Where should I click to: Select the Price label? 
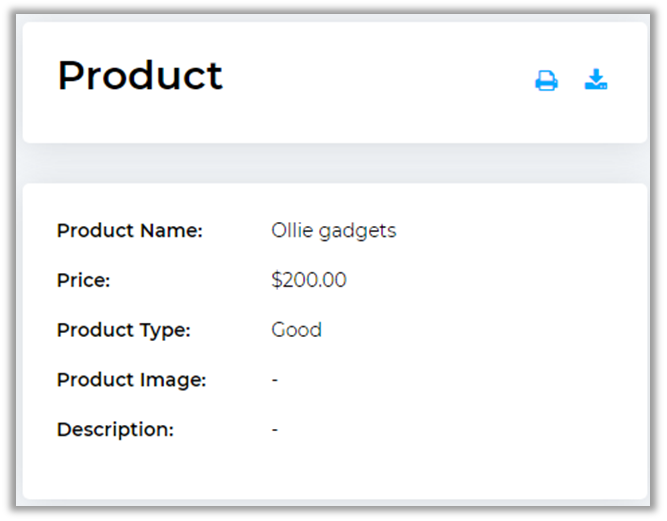(x=83, y=281)
